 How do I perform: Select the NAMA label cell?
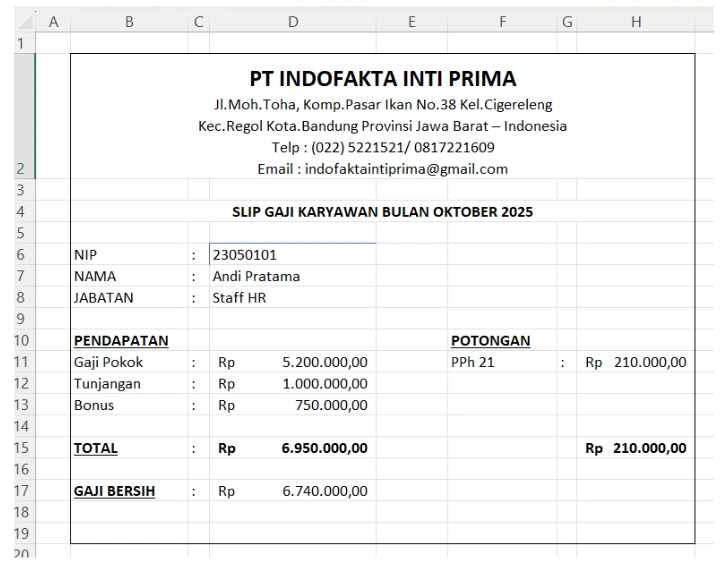tap(129, 276)
